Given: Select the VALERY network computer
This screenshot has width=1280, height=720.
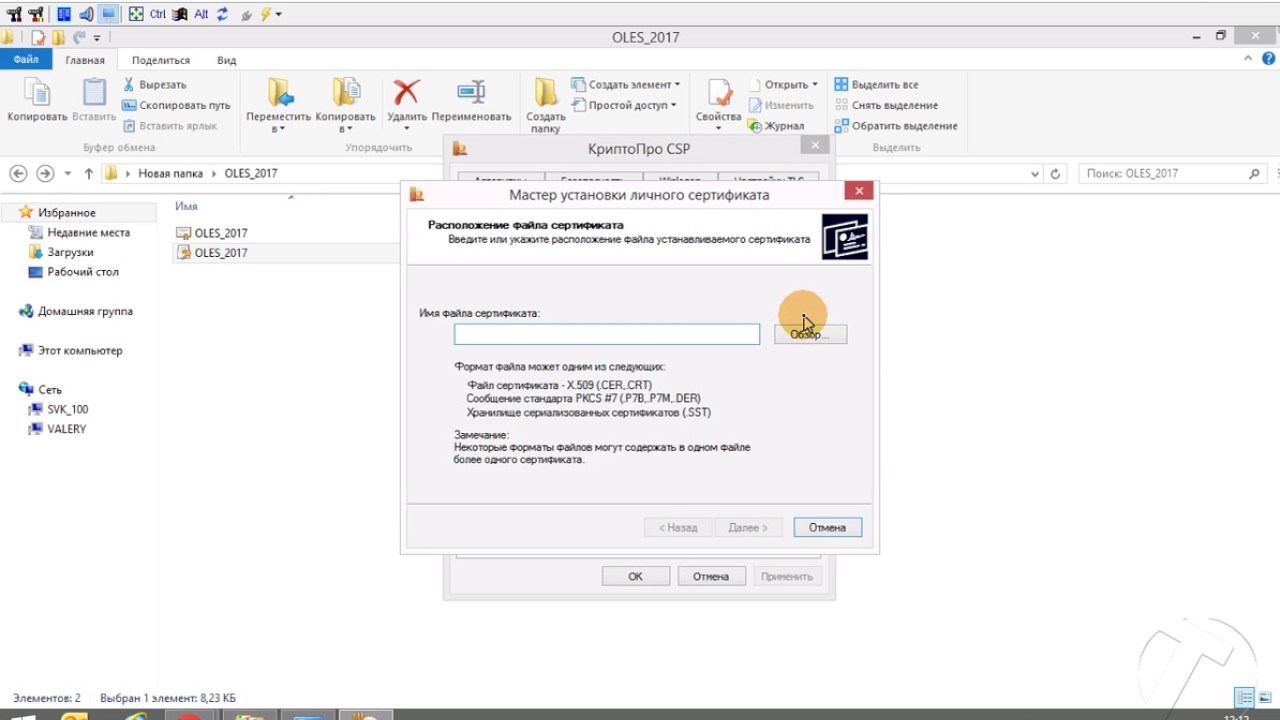Looking at the screenshot, I should pos(66,429).
